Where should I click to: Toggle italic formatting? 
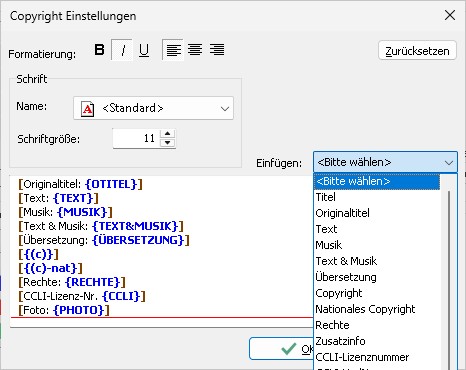tap(122, 50)
